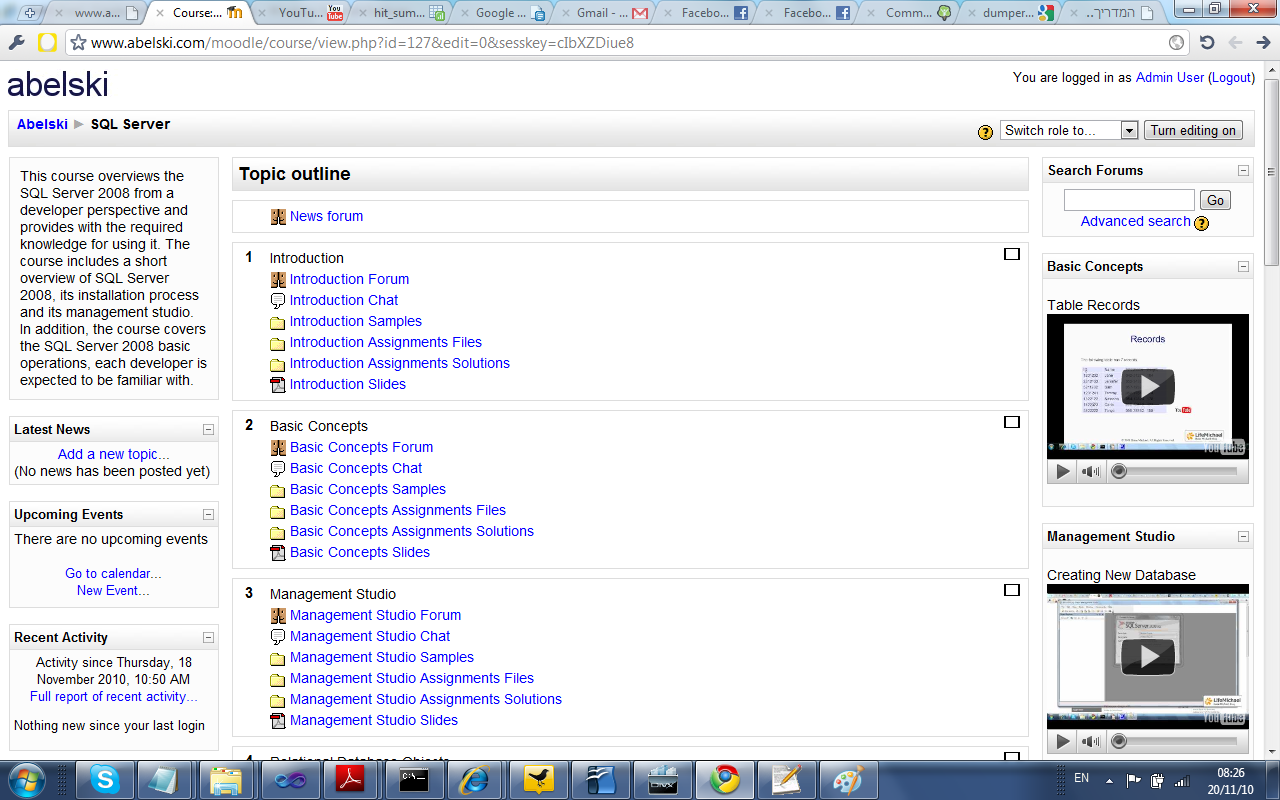Click the Management Studio Slides PDF icon
The width and height of the screenshot is (1280, 800).
[x=278, y=720]
